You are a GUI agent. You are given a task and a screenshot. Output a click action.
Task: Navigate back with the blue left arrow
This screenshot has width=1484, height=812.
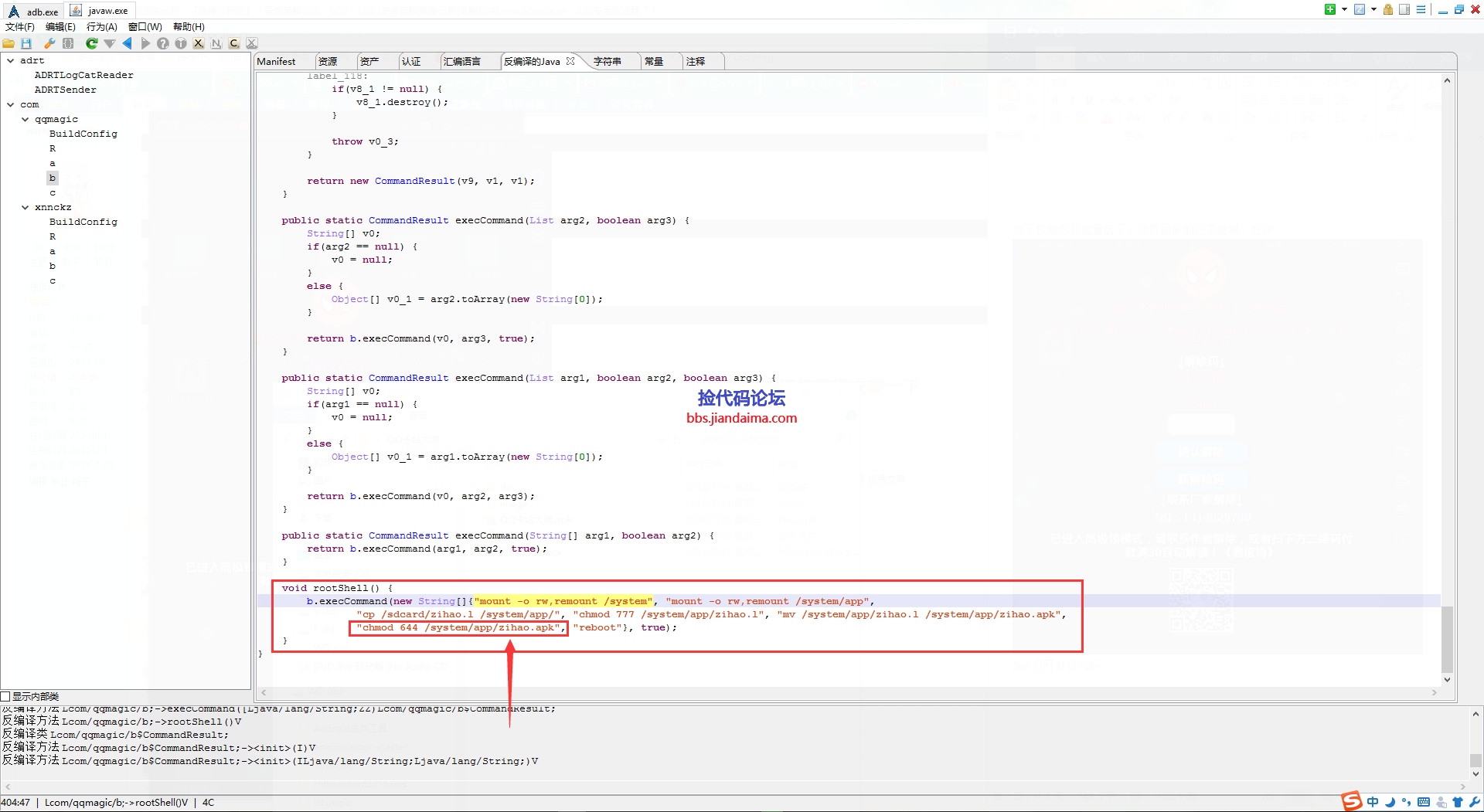(x=128, y=44)
